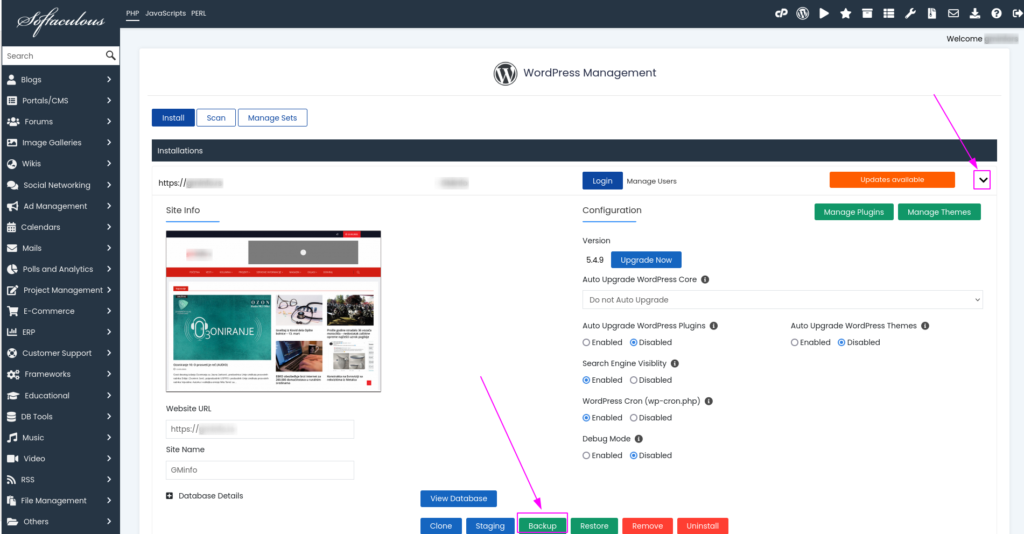The width and height of the screenshot is (1024, 534).
Task: Collapse installation details with chevron arrow
Action: (x=982, y=180)
